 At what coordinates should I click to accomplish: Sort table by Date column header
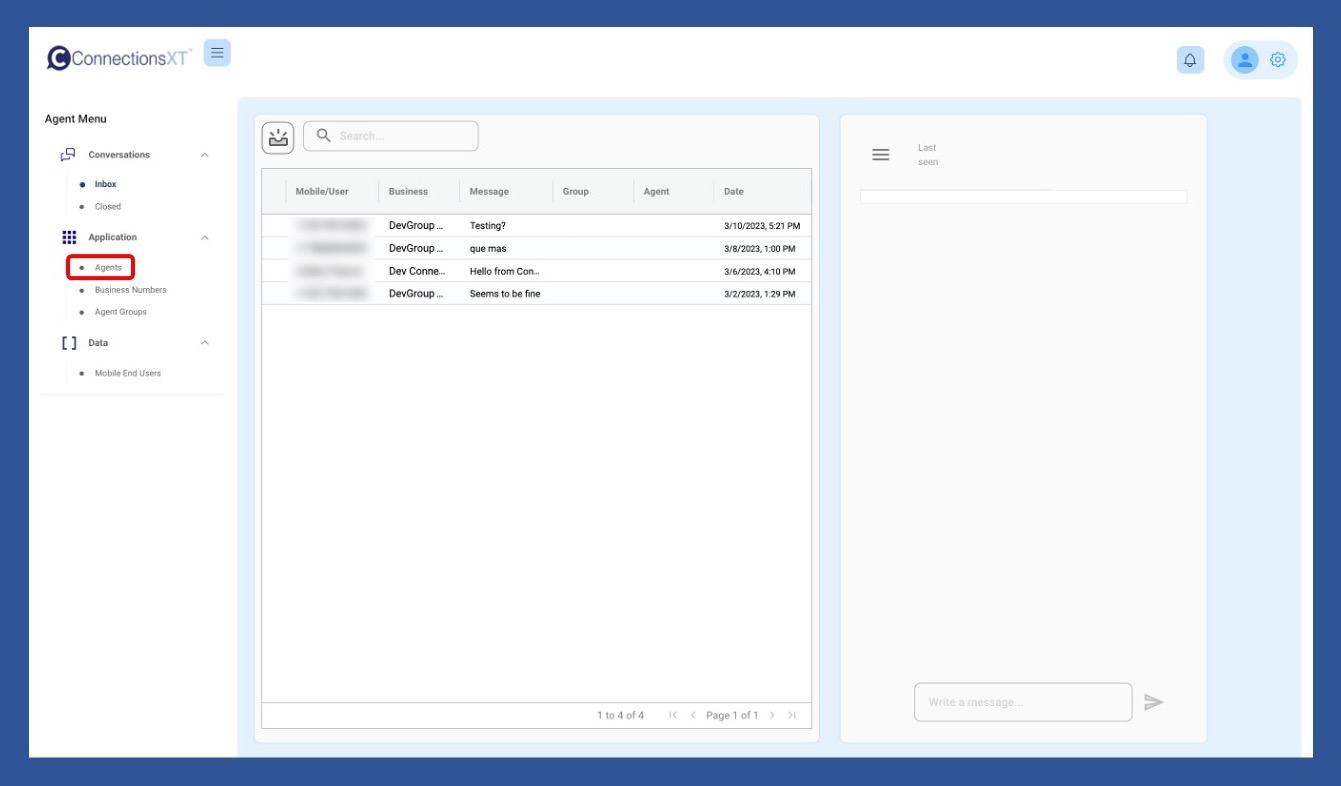(x=734, y=192)
